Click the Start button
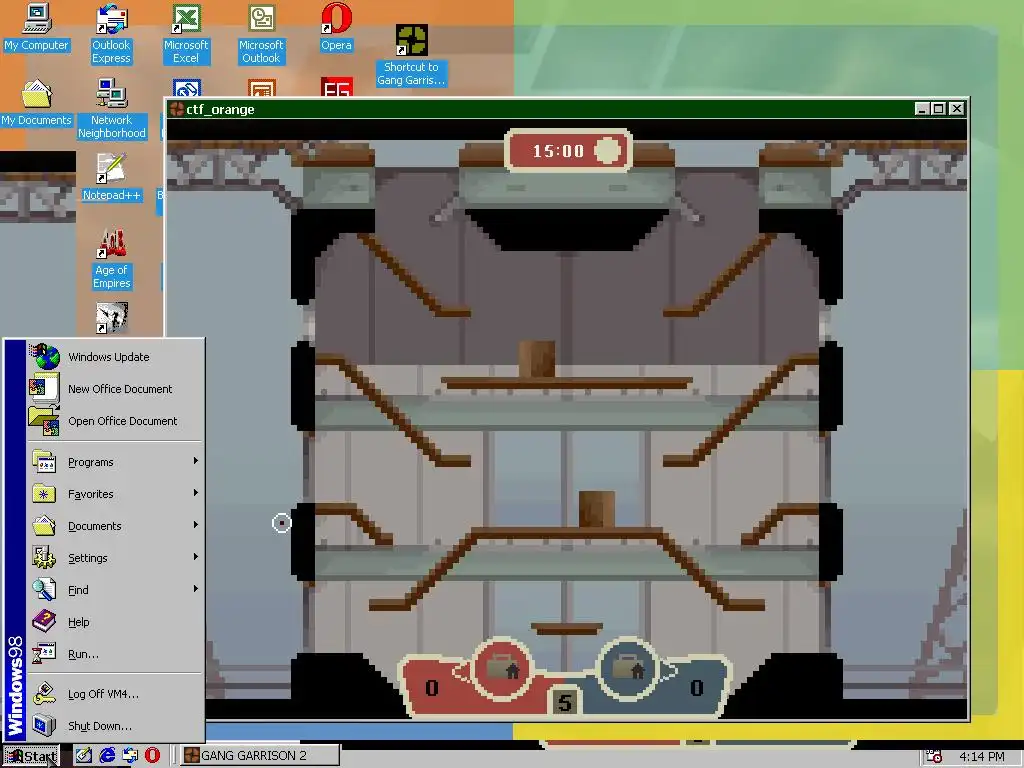 (x=31, y=756)
